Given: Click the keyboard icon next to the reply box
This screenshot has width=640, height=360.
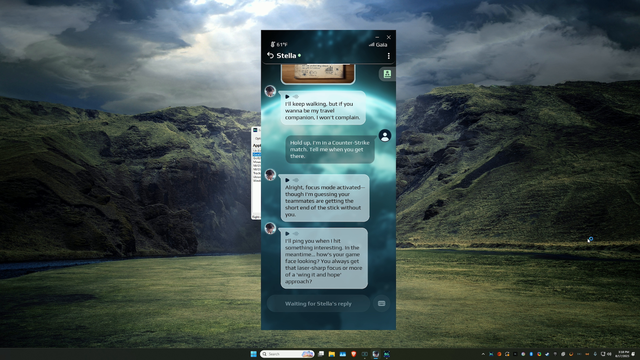Looking at the screenshot, I should point(381,304).
